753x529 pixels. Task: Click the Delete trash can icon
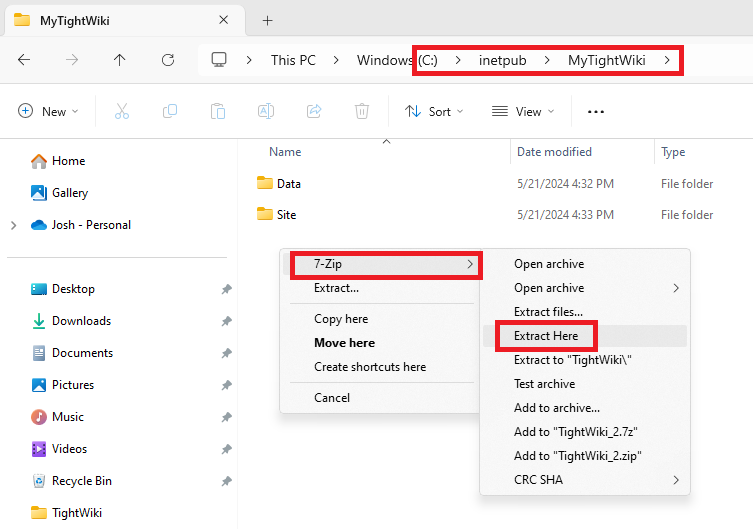point(362,112)
